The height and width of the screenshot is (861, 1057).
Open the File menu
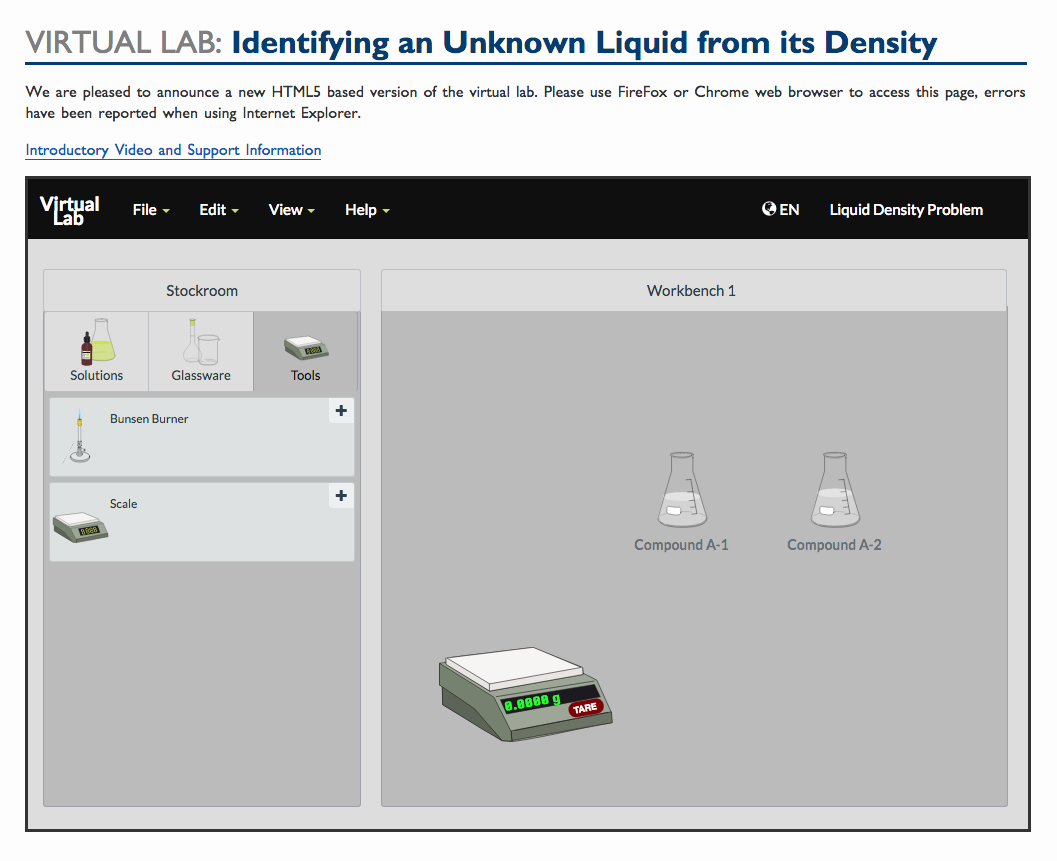[150, 210]
